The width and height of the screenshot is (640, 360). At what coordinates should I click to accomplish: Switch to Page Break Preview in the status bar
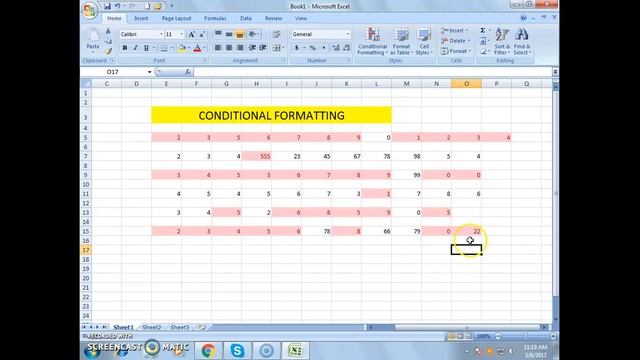click(x=469, y=336)
